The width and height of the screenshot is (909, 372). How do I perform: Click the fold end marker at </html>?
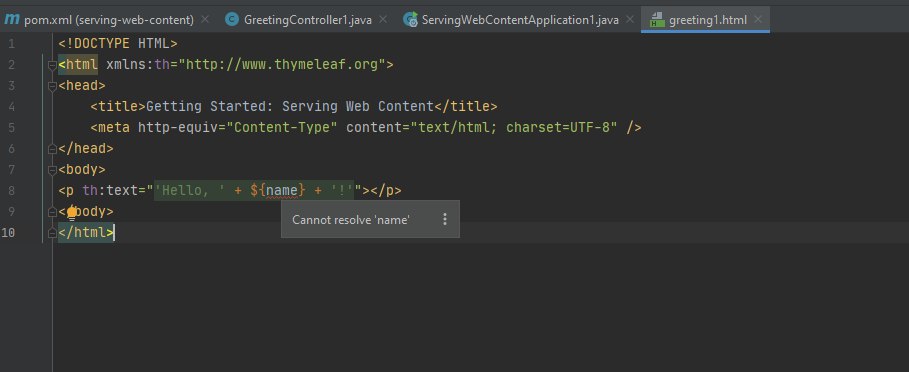point(52,233)
